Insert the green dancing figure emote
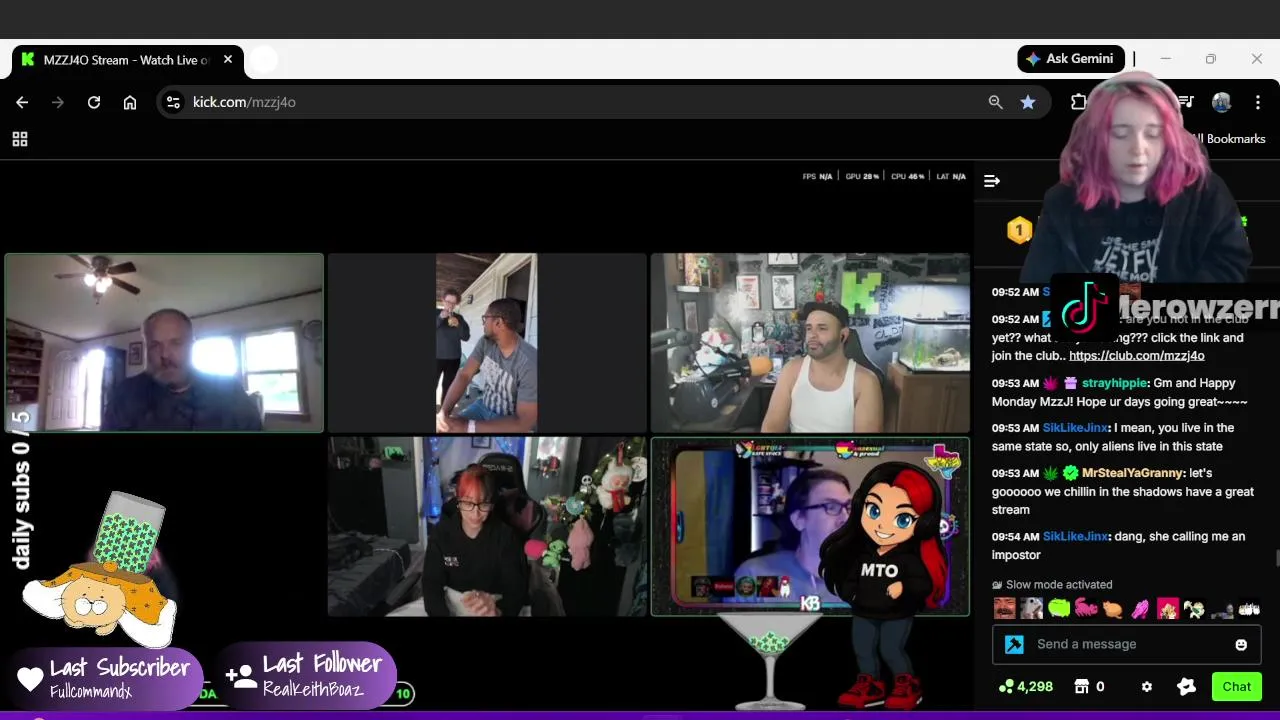 coord(1194,608)
